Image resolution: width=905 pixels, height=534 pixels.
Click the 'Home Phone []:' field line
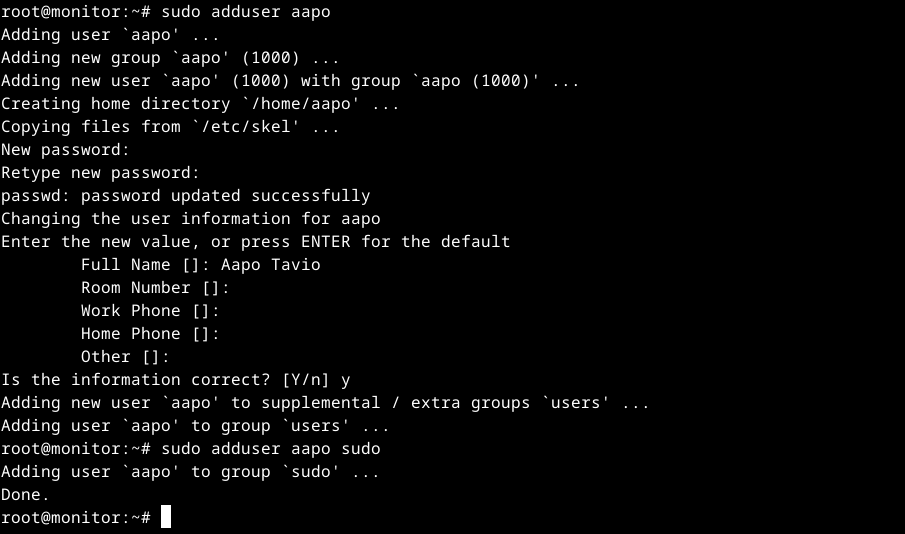click(x=150, y=334)
